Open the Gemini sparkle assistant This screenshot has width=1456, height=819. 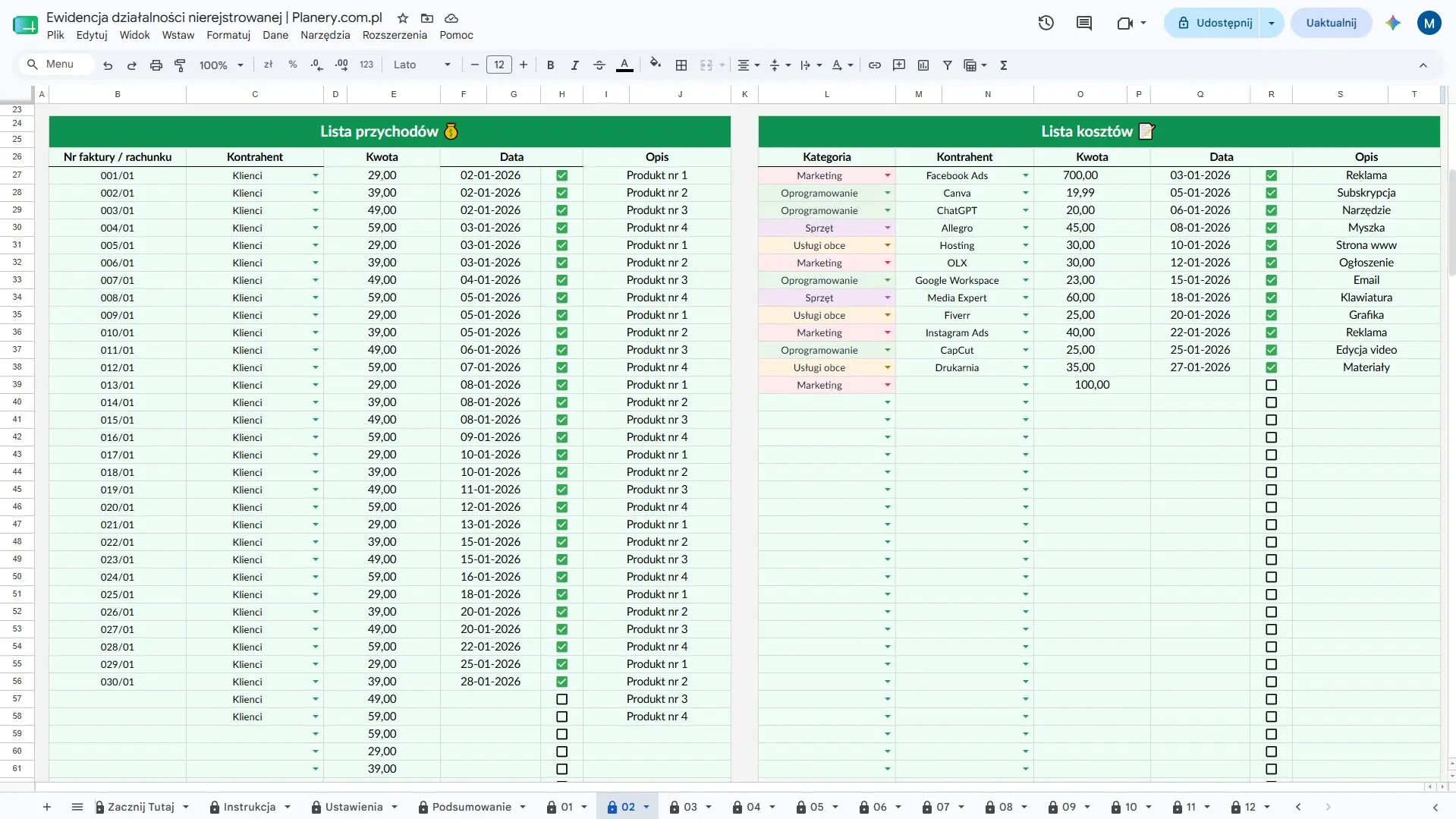(x=1393, y=23)
